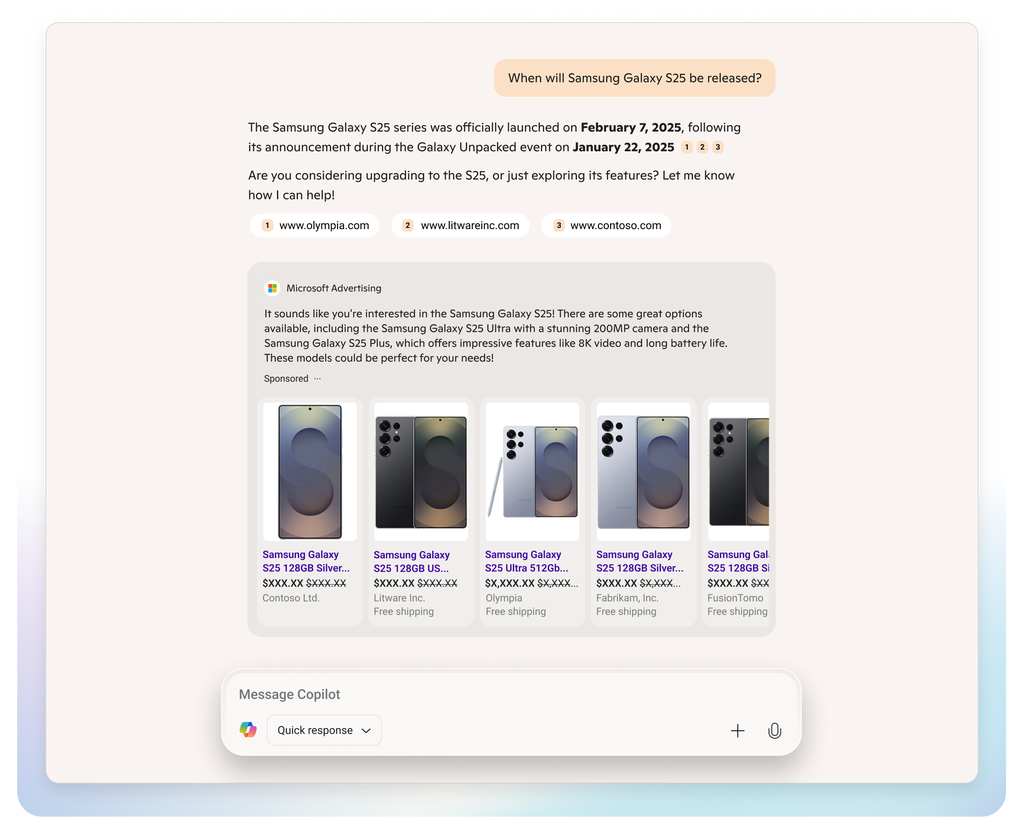Click citation badge 2 in the answer text
Viewport: 1024px width, 840px height.
(703, 147)
